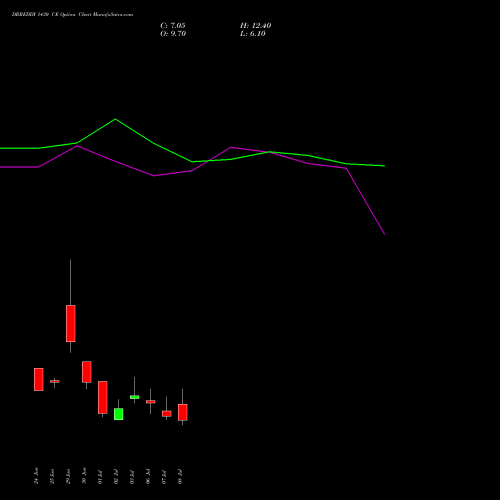This screenshot has width=500, height=500.
Task: Select the large green candle above 02 Jul
Action: (119, 414)
